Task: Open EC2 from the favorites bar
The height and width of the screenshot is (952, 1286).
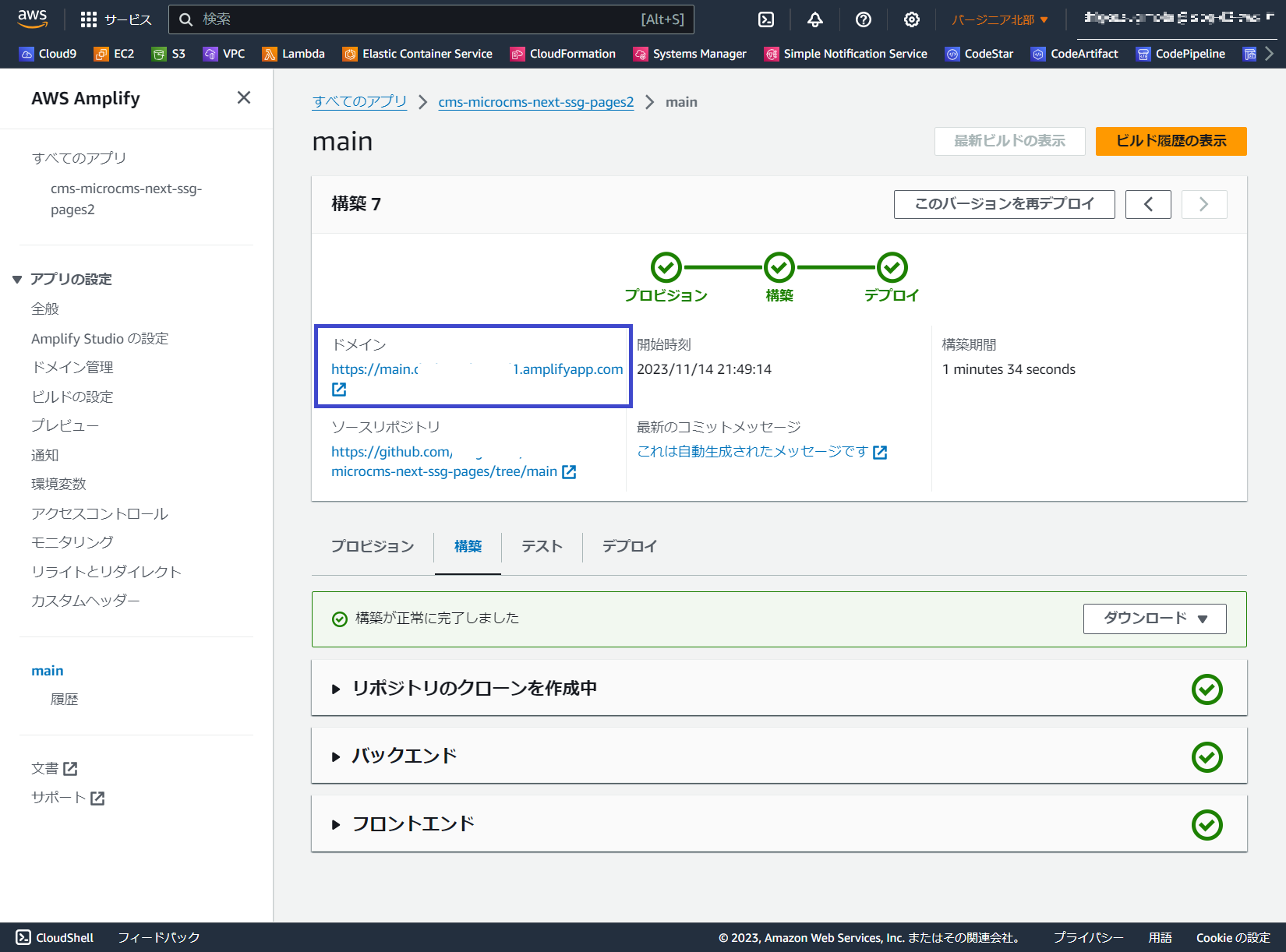Action: coord(115,54)
